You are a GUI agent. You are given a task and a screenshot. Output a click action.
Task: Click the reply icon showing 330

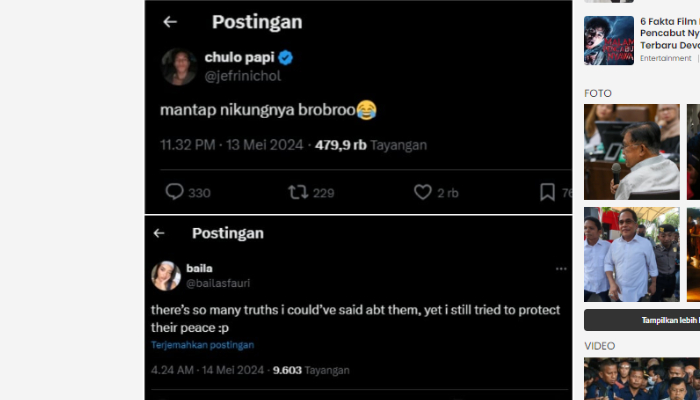pyautogui.click(x=175, y=192)
